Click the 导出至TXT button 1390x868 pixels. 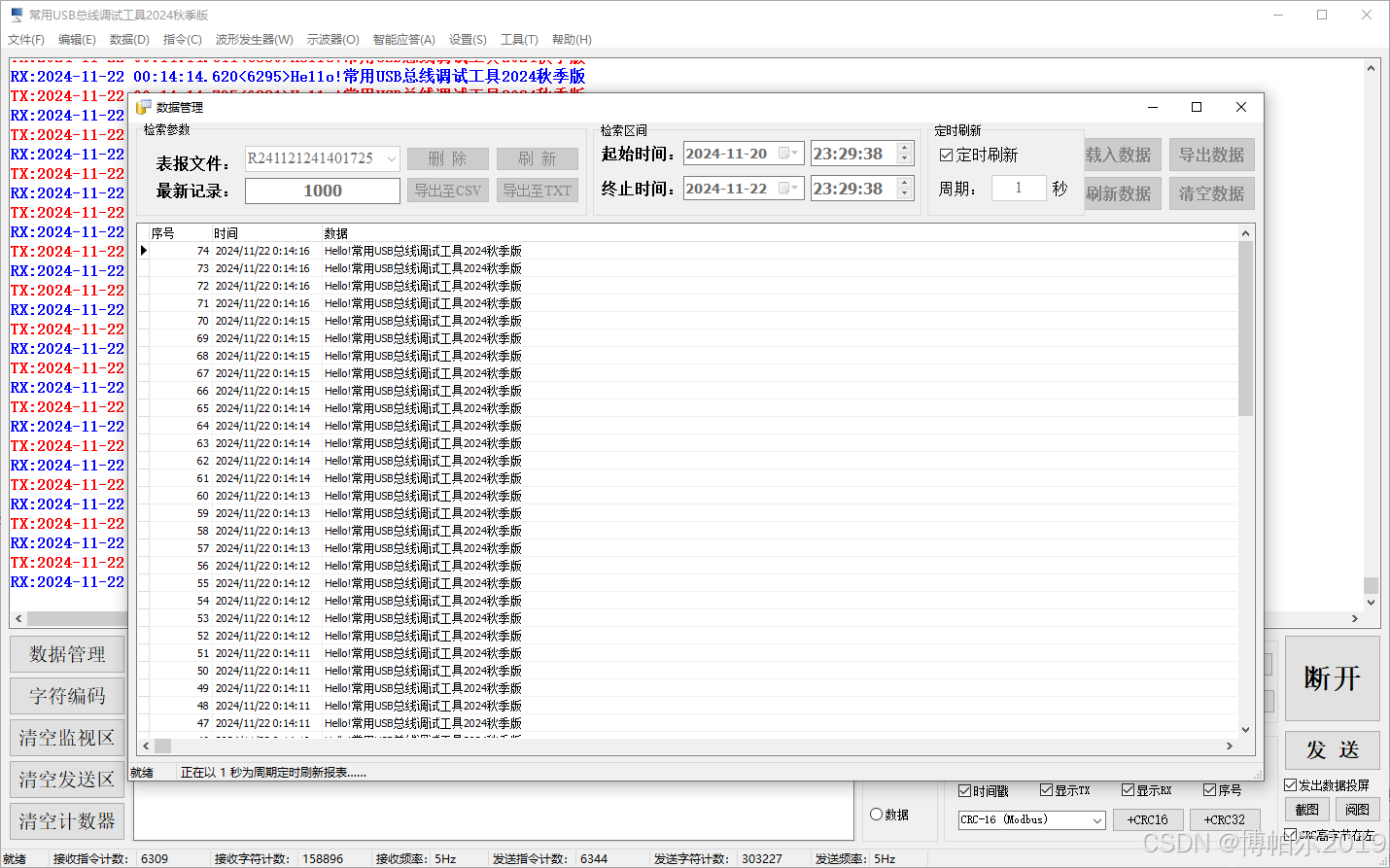tap(538, 191)
